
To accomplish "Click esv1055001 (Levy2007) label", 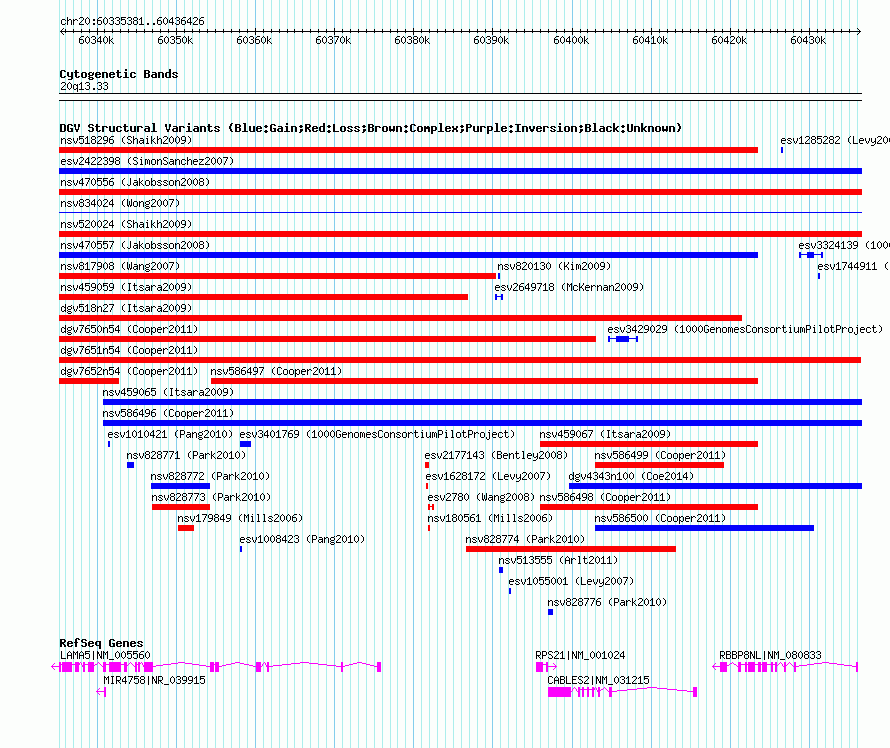I will click(x=571, y=581).
